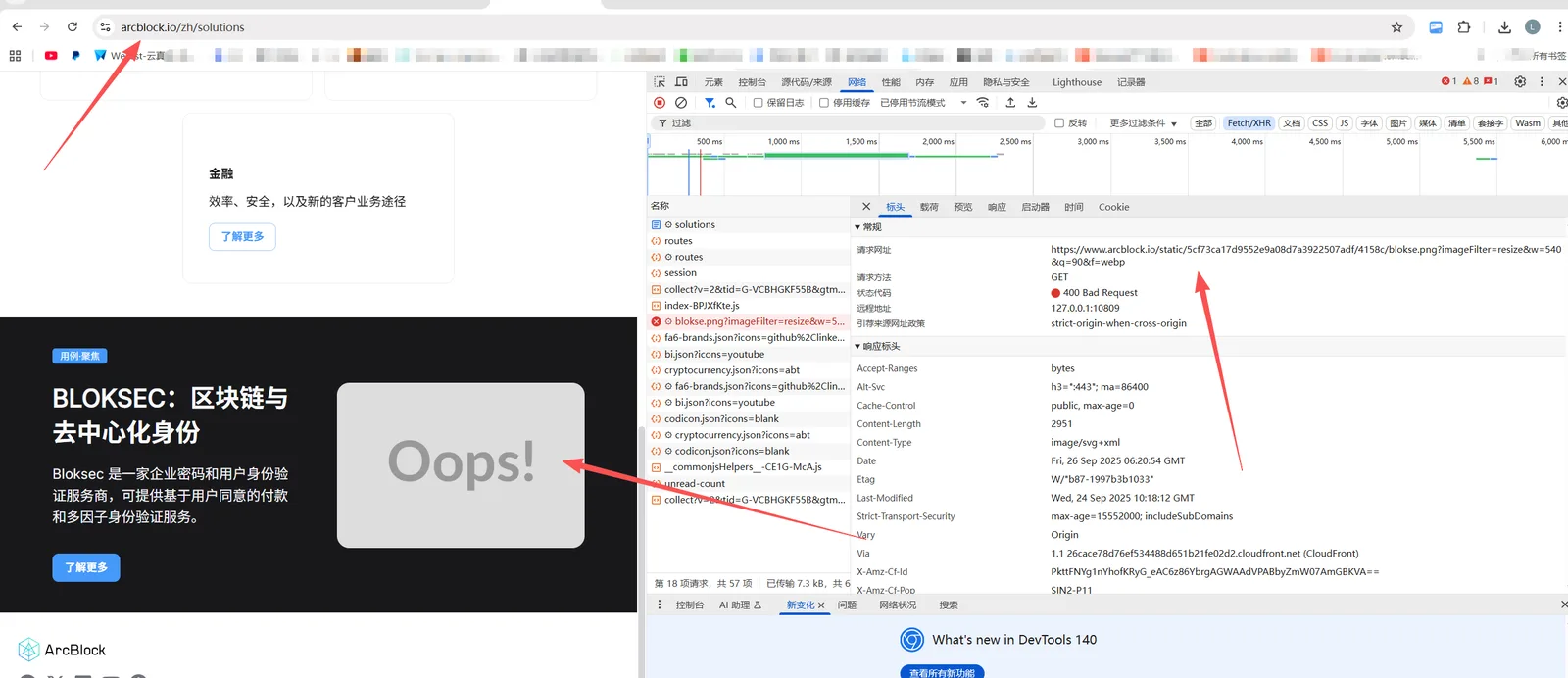Click 了解更多 under the 金融 card
The image size is (1568, 678).
(242, 236)
